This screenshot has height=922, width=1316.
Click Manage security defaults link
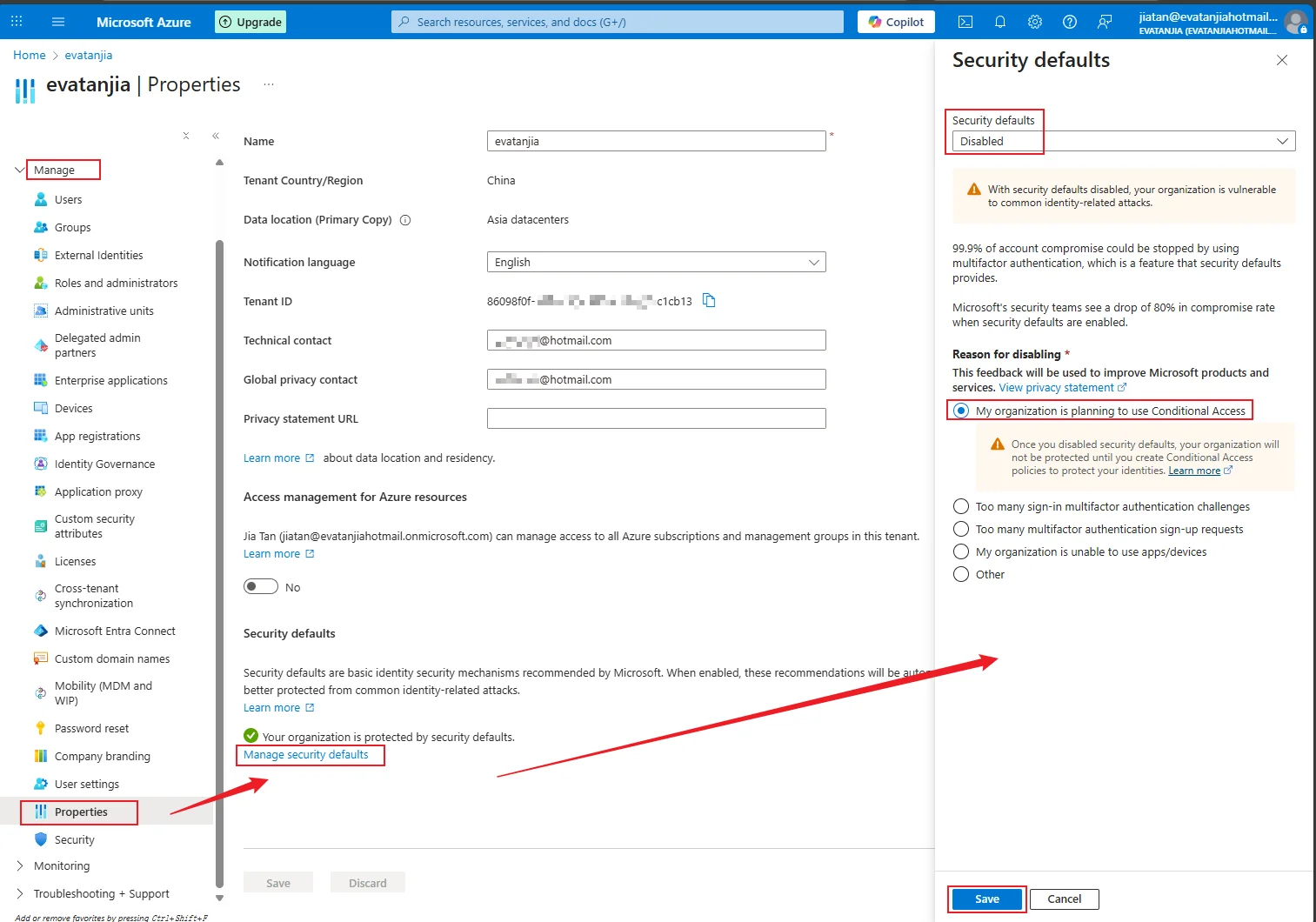point(305,754)
